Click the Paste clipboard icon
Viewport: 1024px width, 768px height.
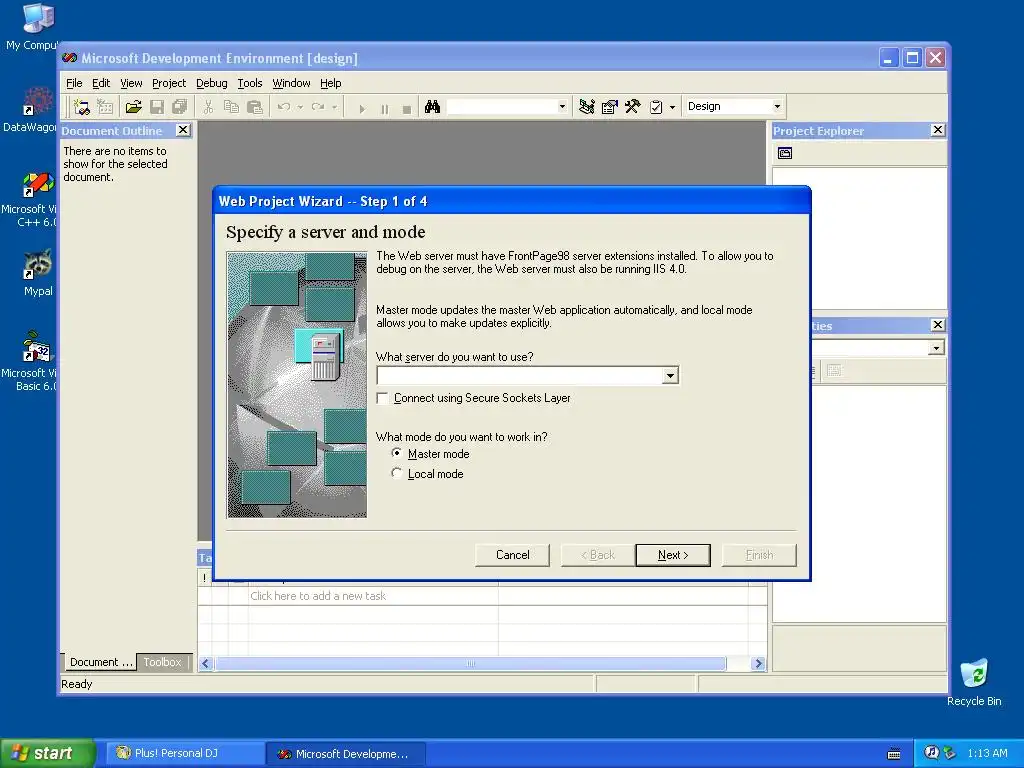255,106
